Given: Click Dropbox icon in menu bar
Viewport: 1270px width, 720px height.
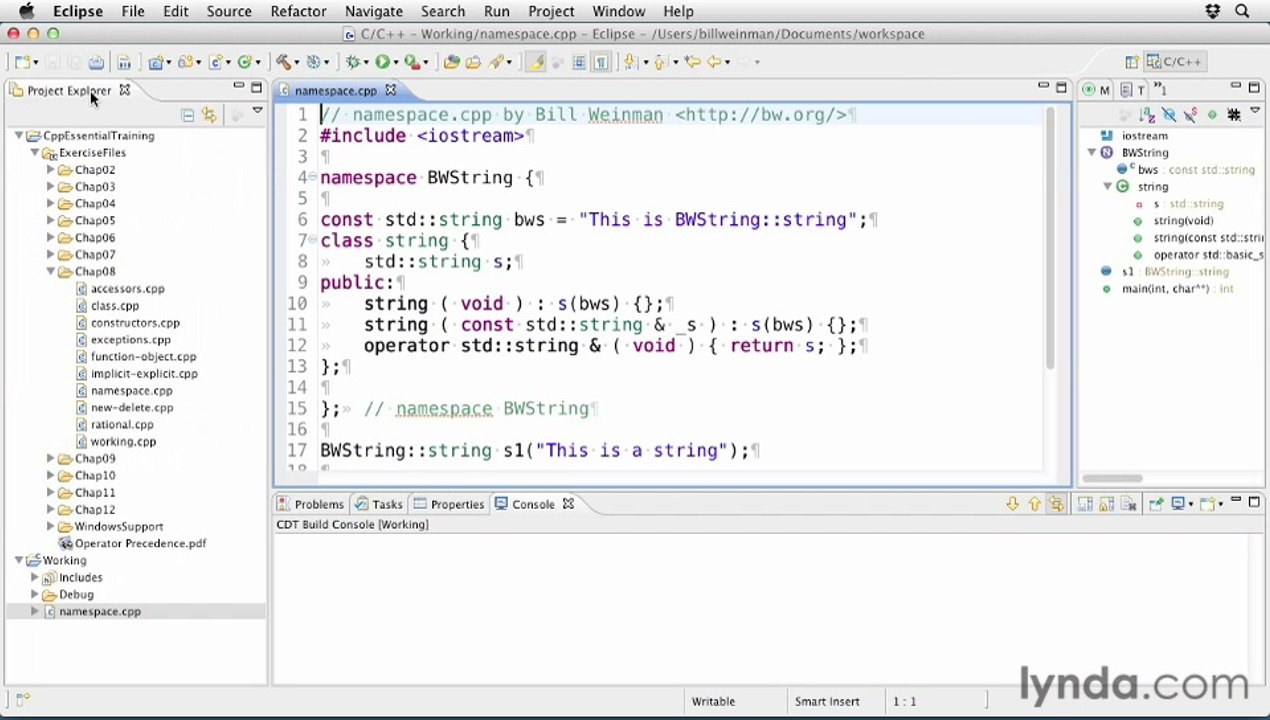Looking at the screenshot, I should [x=1213, y=11].
